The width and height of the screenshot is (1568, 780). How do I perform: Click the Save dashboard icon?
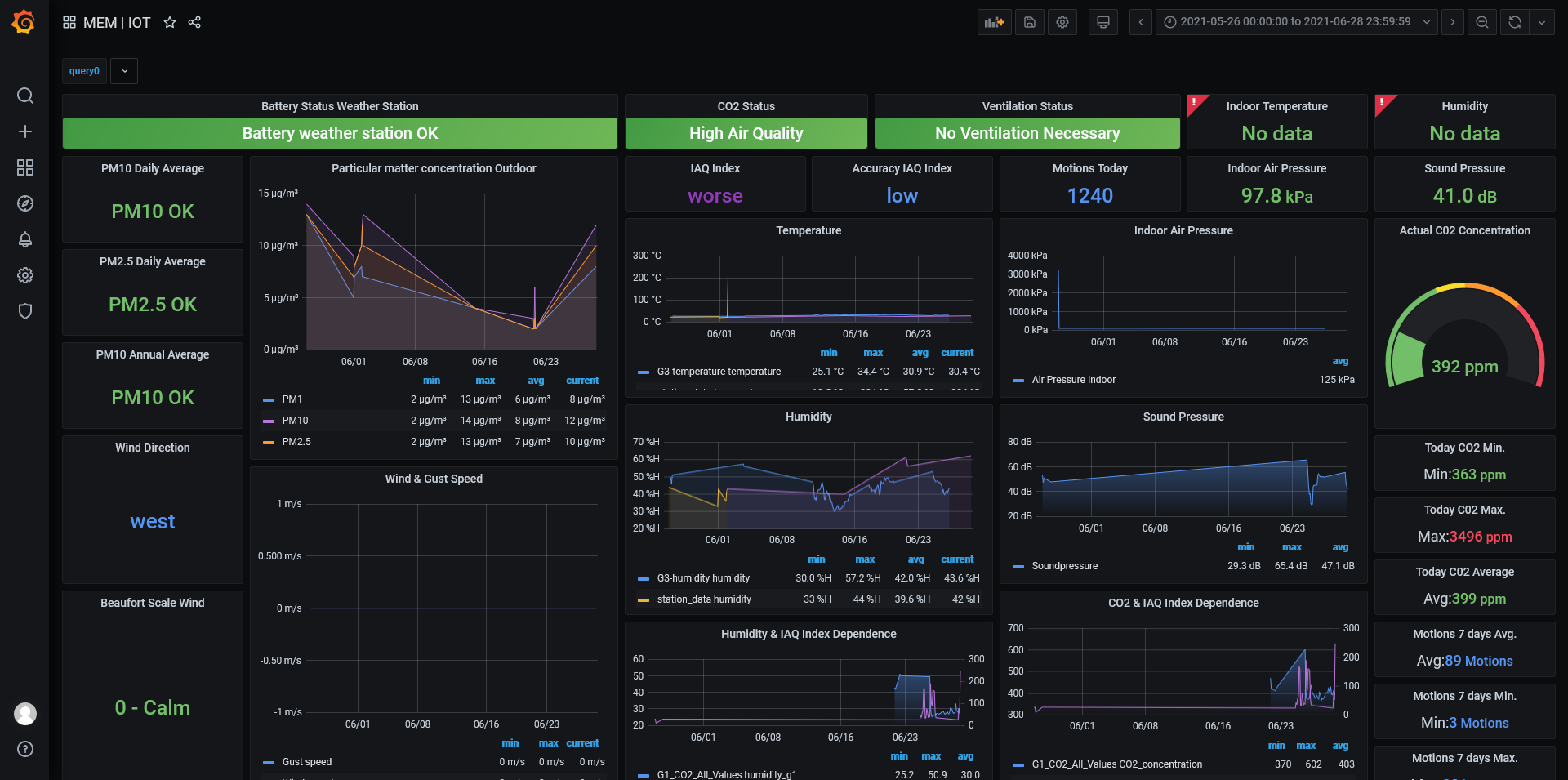tap(1030, 22)
